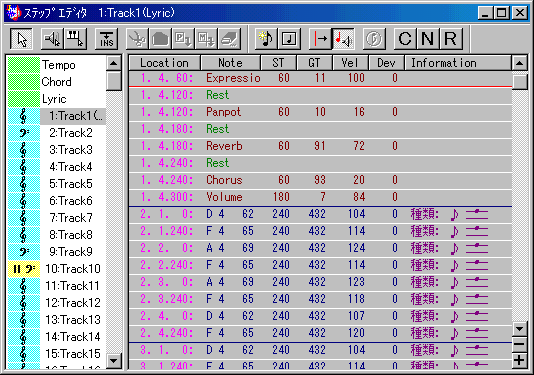Click note-type icon in row 2.4.240

point(454,333)
